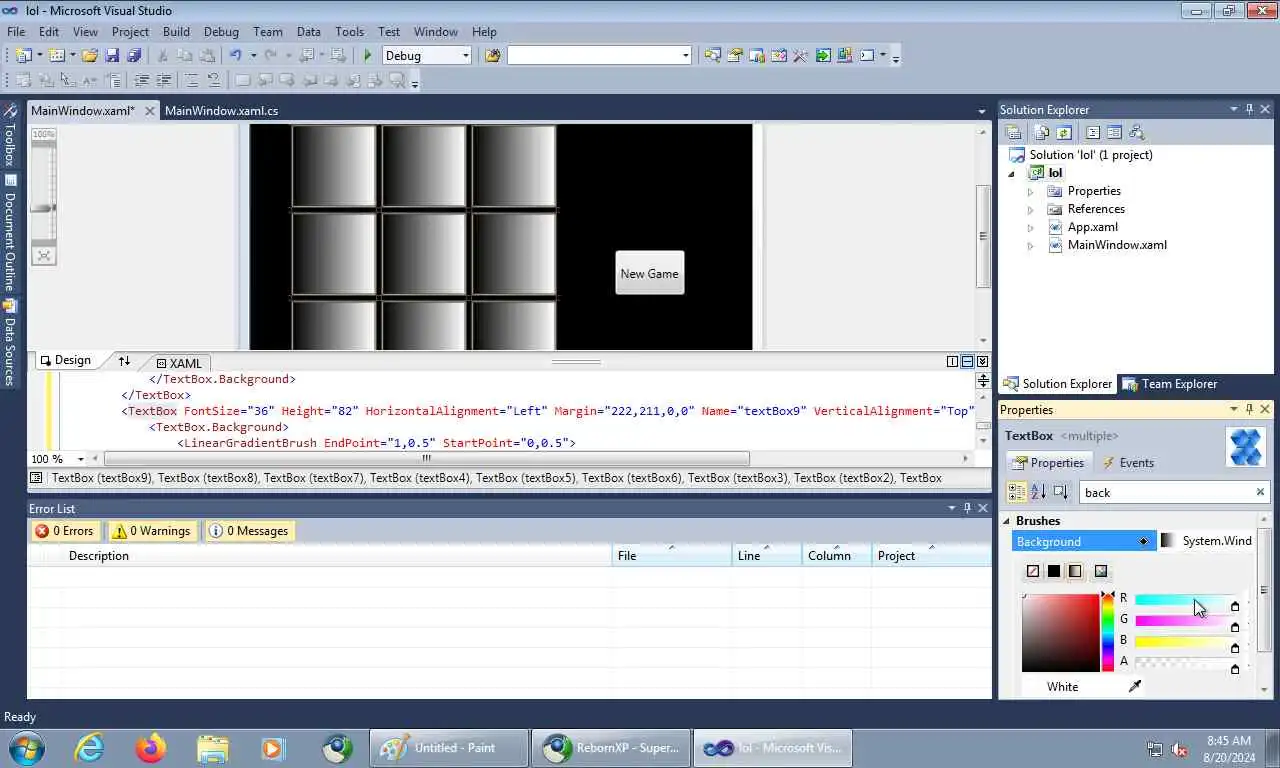1280x768 pixels.
Task: Click the Refresh icon in Solution Explorer
Action: [1064, 132]
